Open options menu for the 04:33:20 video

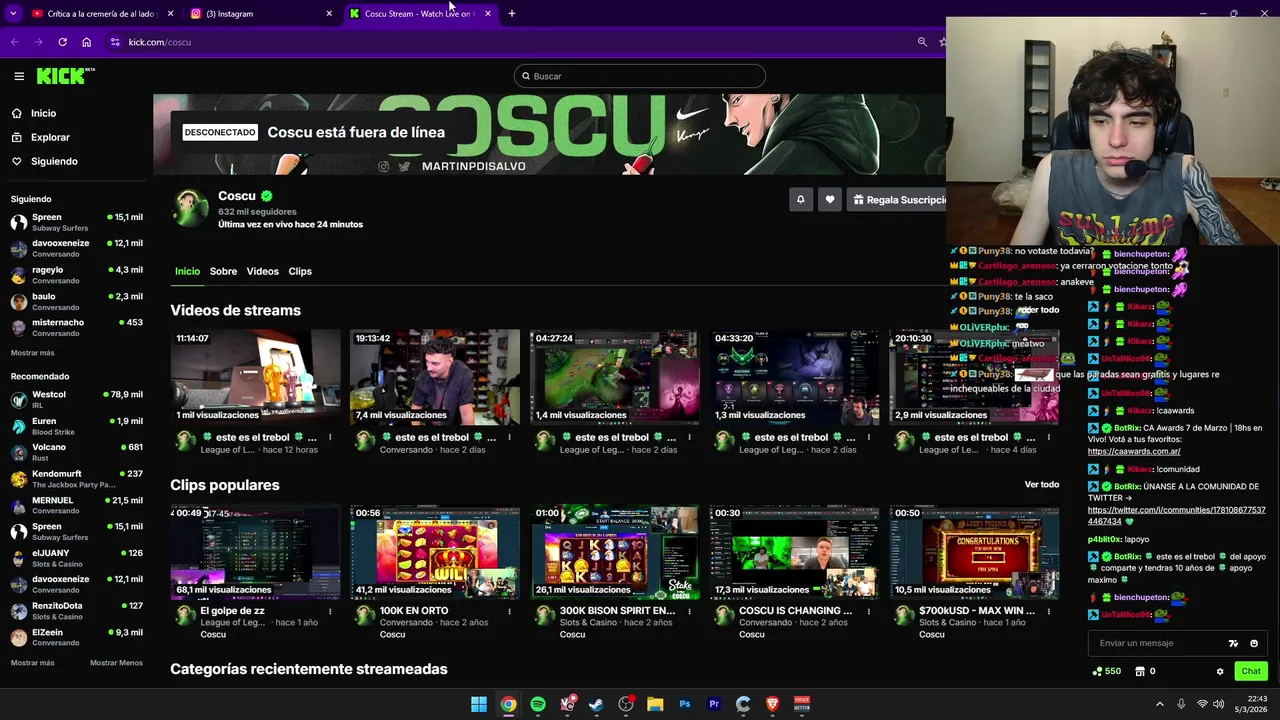[869, 437]
